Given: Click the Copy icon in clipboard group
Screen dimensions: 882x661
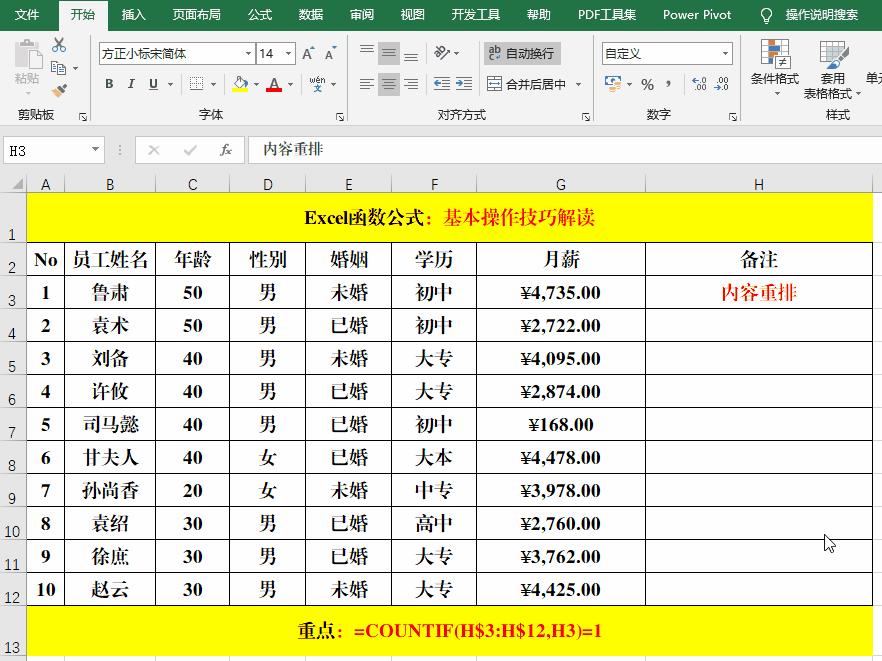Looking at the screenshot, I should point(59,68).
